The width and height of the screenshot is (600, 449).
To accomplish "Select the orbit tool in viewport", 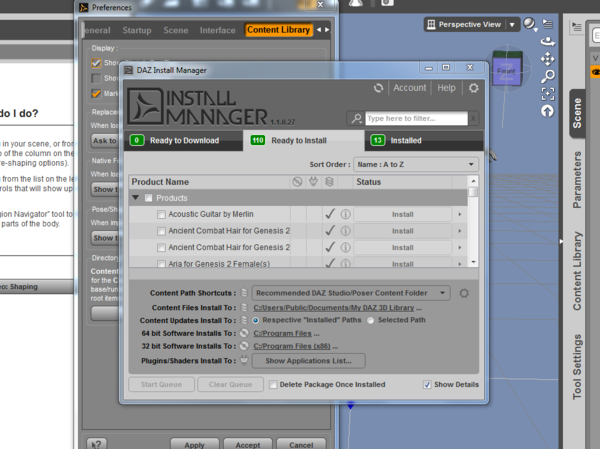I will click(548, 41).
